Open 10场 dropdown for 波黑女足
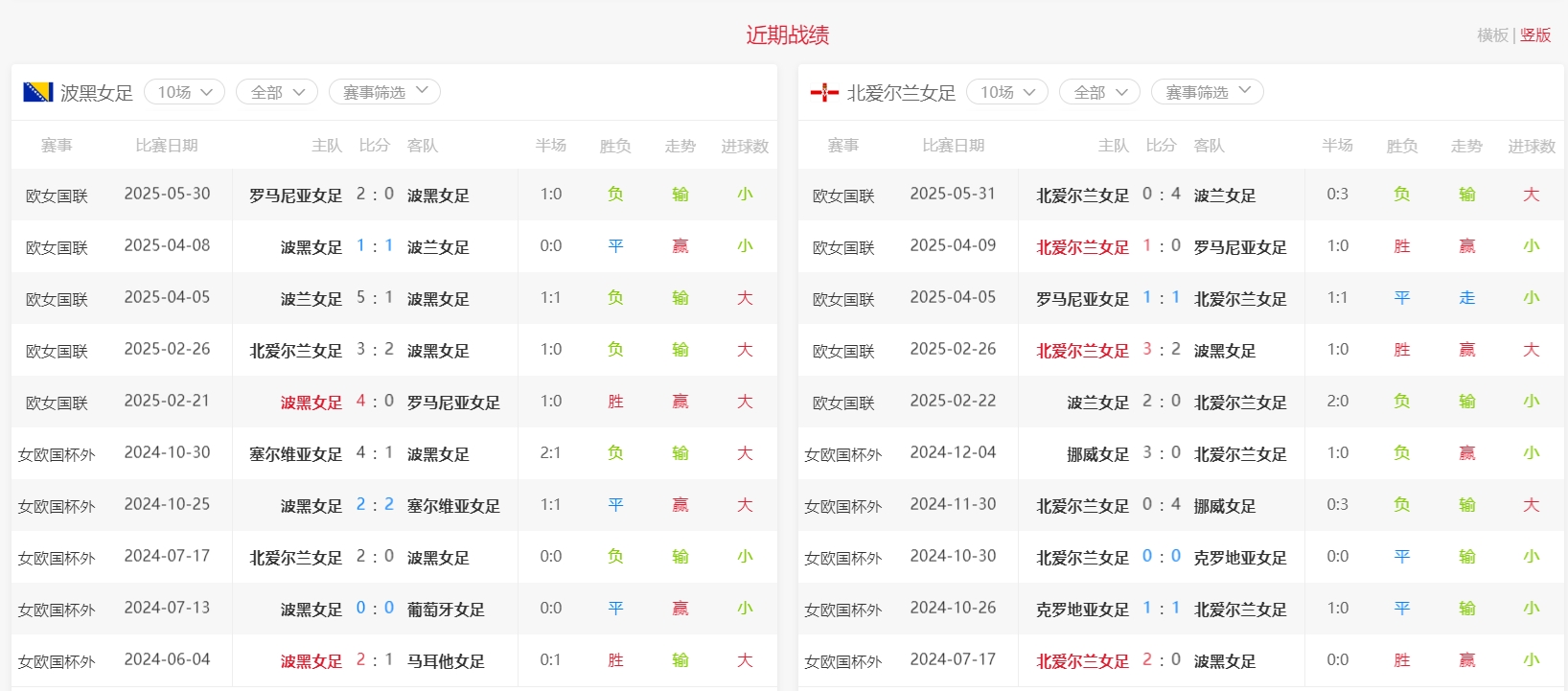The height and width of the screenshot is (691, 1568). tap(184, 92)
